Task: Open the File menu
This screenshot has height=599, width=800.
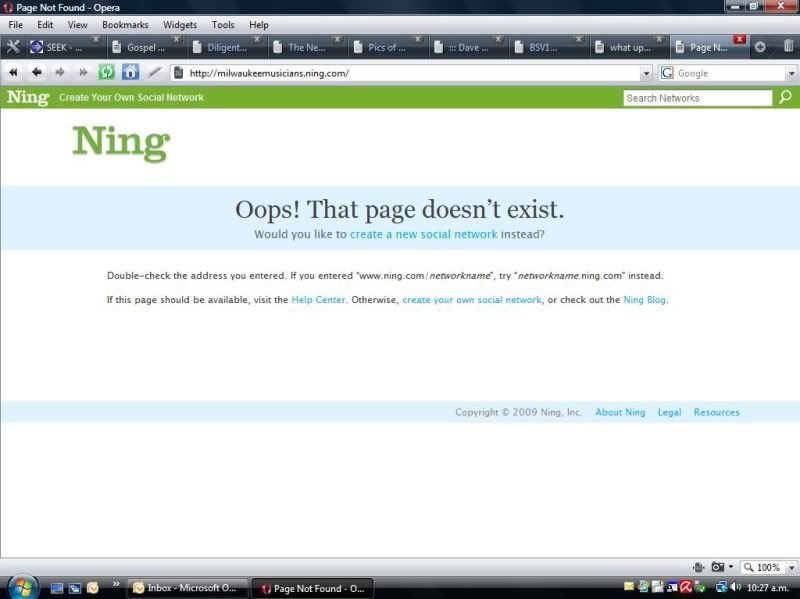Action: (15, 24)
